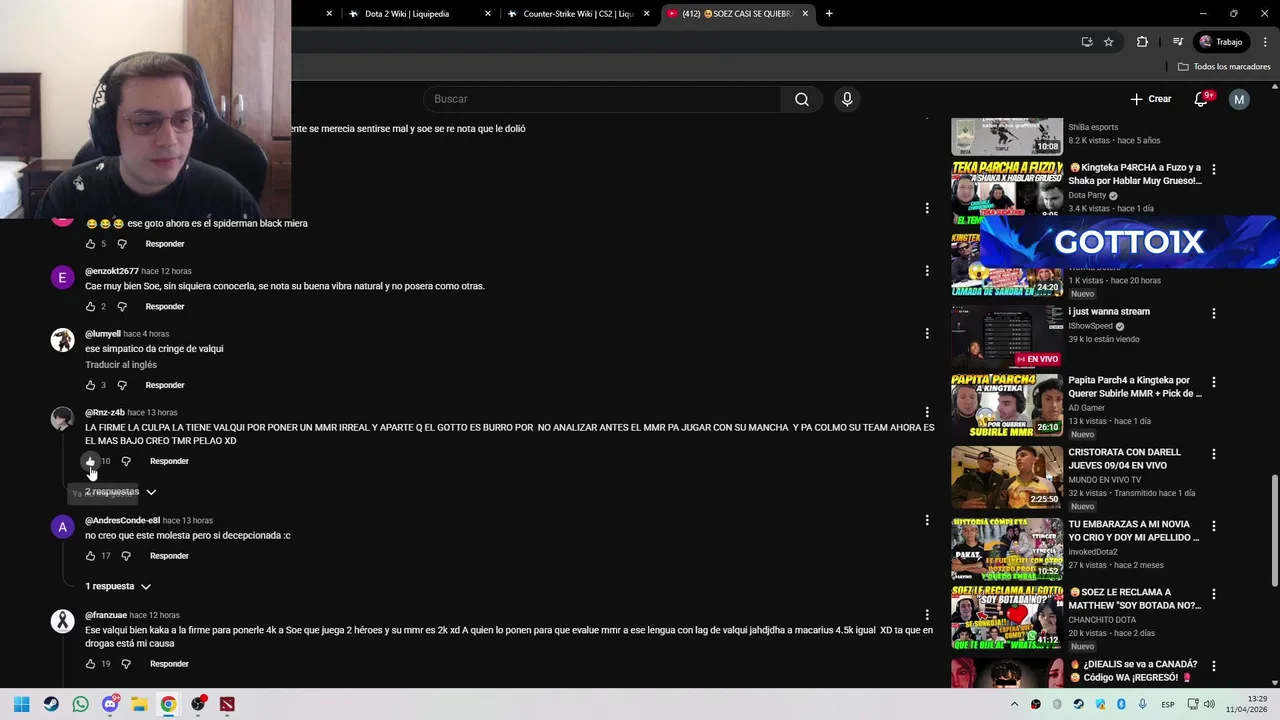Click the microphone icon in system tray
This screenshot has width=1280, height=720.
point(1142,704)
